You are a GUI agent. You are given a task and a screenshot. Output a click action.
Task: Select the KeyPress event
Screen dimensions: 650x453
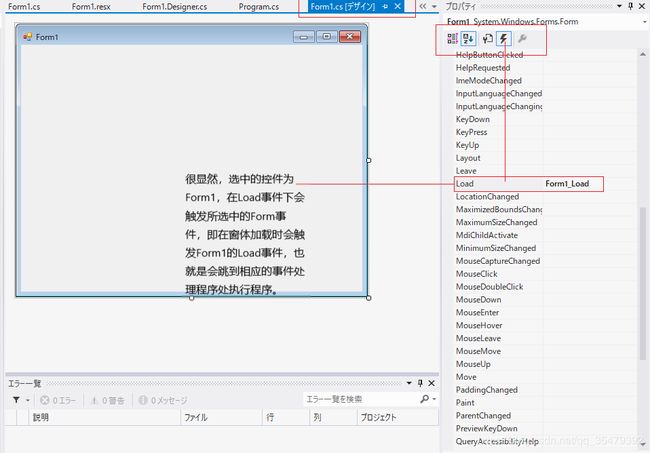coord(471,132)
